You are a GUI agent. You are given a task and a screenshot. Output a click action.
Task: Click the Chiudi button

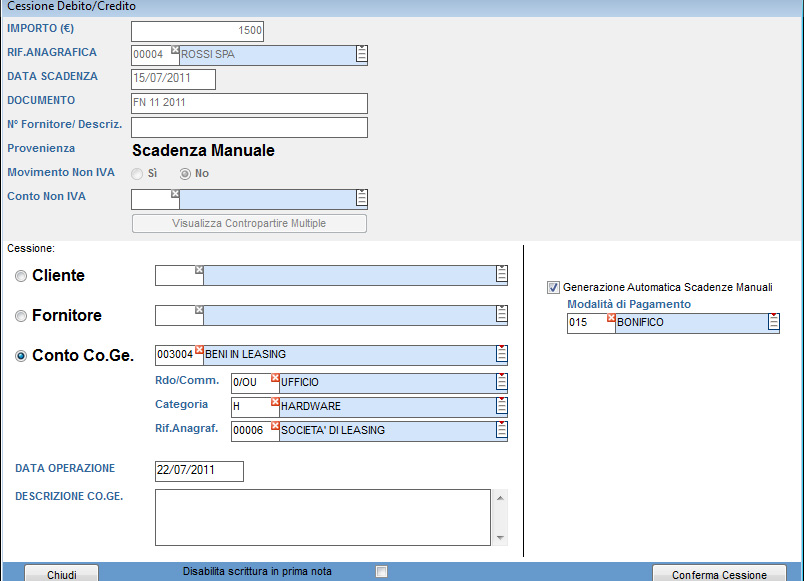(x=61, y=574)
